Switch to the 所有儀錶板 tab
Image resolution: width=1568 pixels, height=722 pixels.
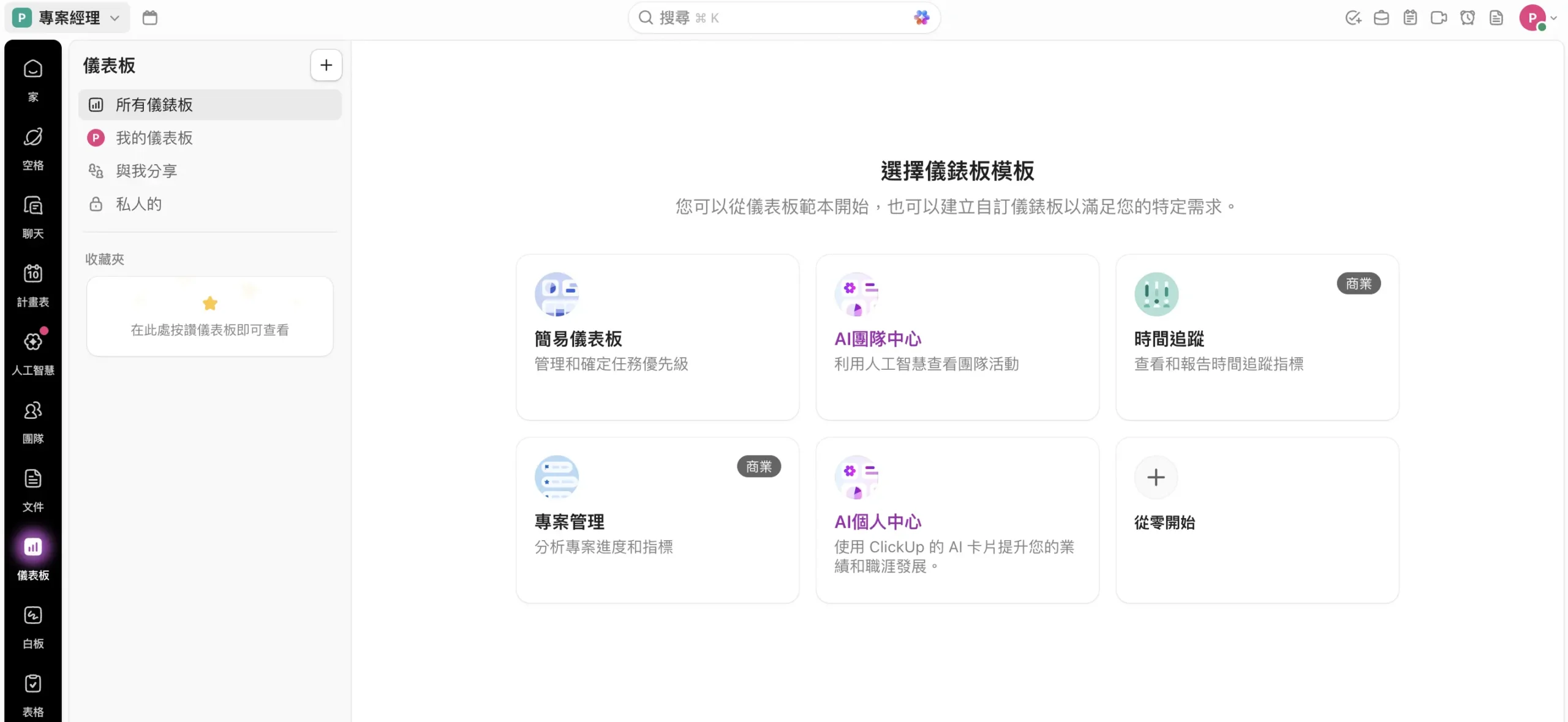[x=155, y=105]
